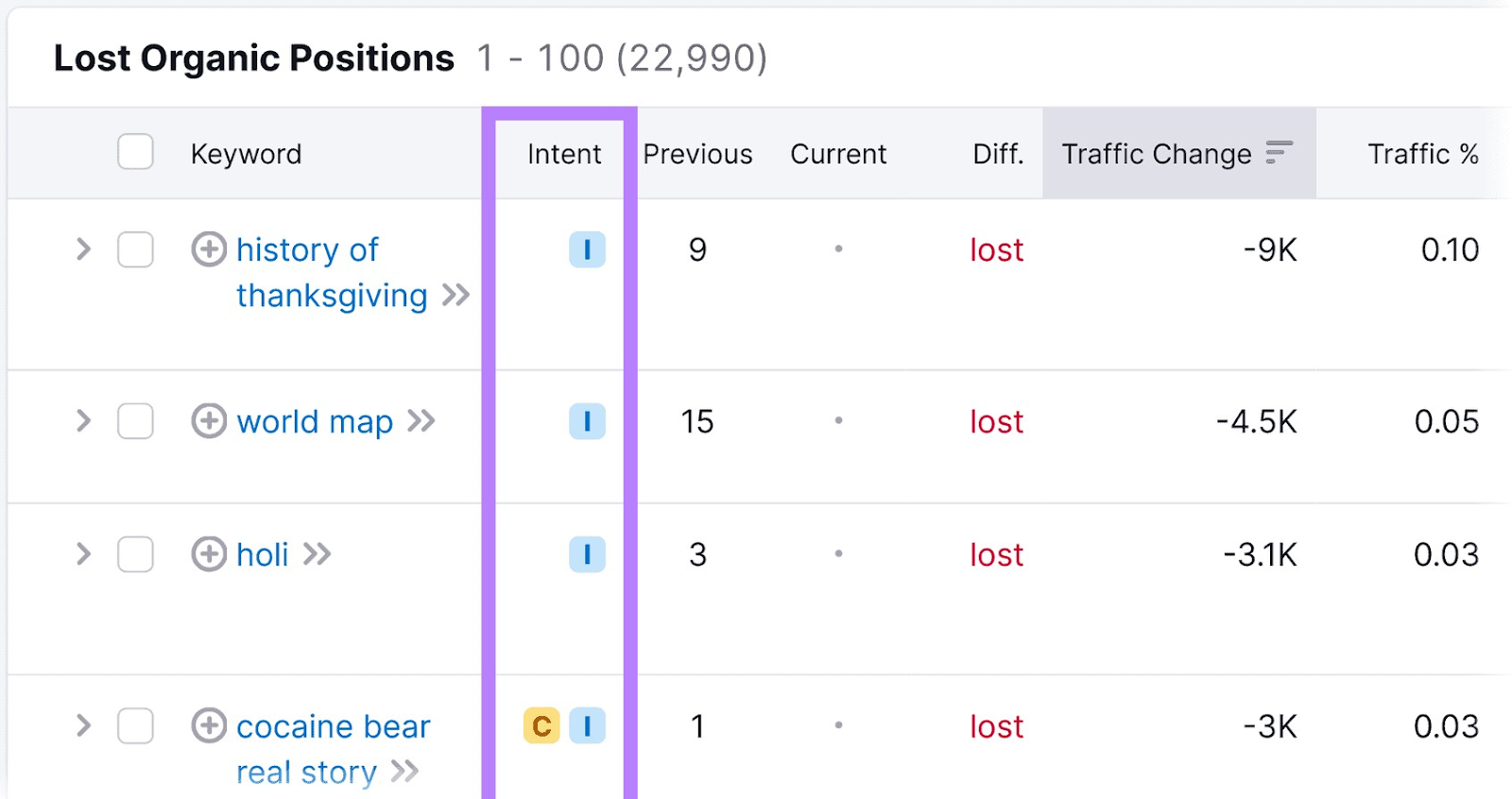Click the plus icon beside 'history of thanksgiving'
The image size is (1512, 799).
209,249
